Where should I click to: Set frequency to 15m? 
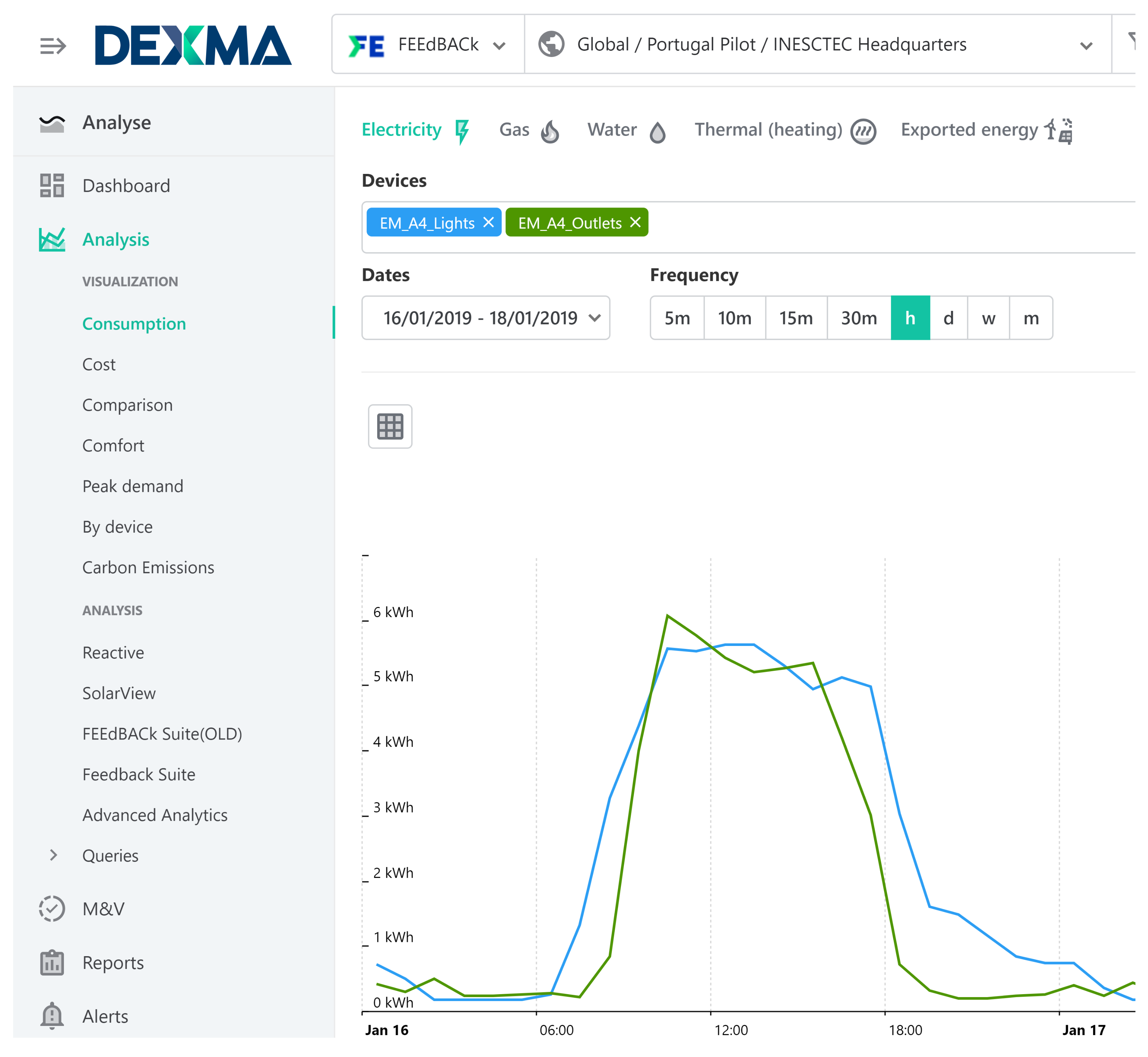click(x=795, y=318)
